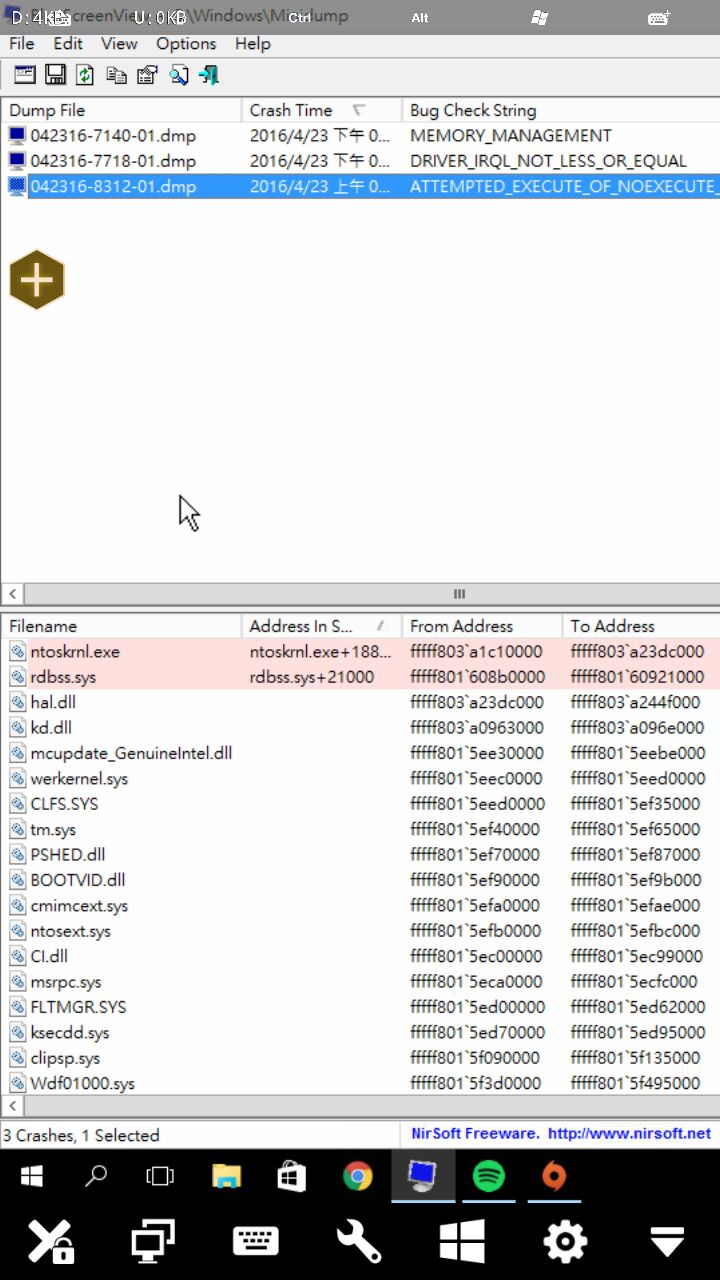Open the File menu
Viewport: 720px width, 1280px height.
[x=22, y=43]
